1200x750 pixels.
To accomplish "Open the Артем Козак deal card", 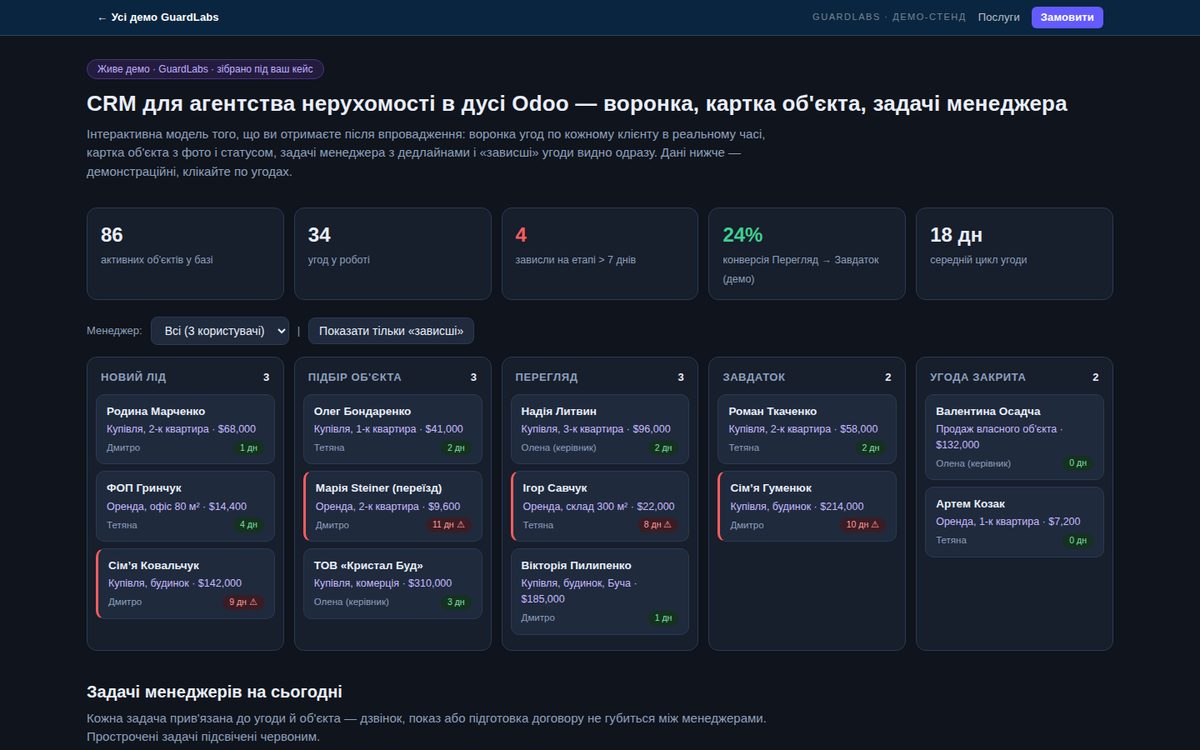I will click(x=1014, y=522).
